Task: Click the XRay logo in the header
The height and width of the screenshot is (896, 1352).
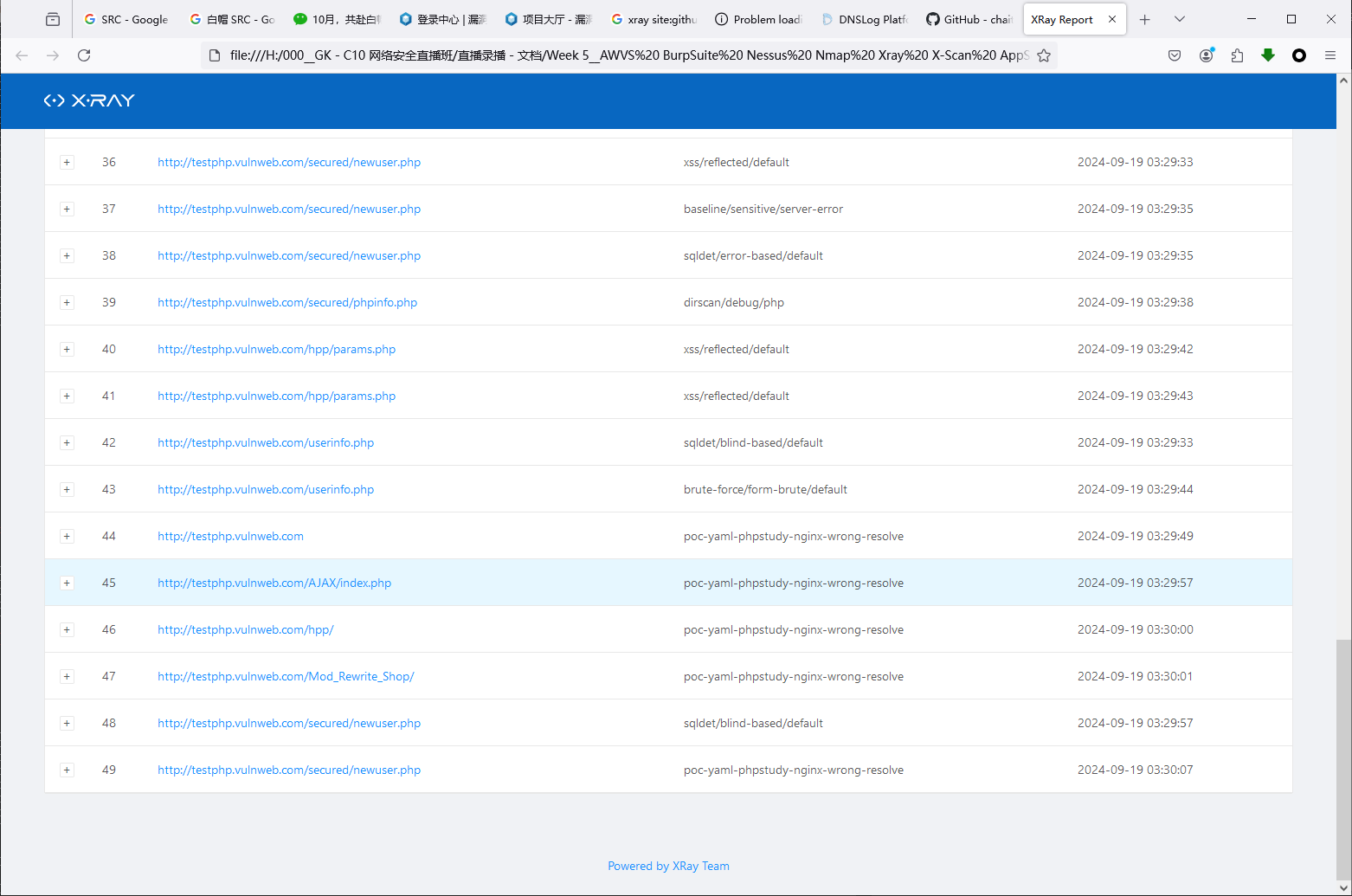Action: coord(89,100)
